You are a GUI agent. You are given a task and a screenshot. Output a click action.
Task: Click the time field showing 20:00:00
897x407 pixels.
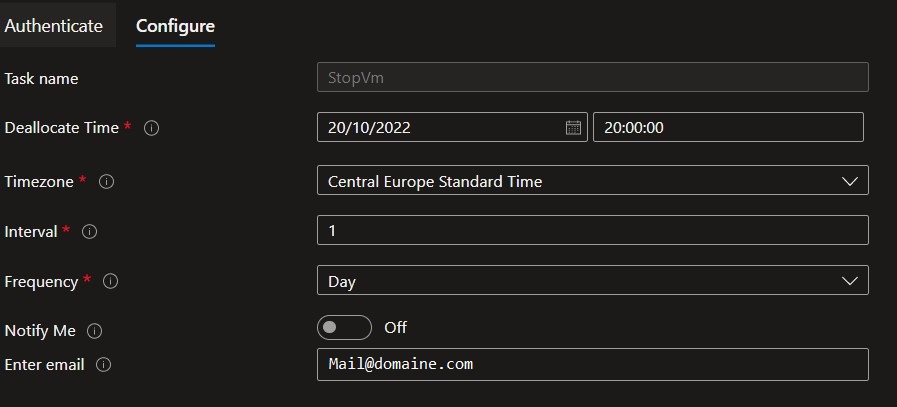point(727,127)
